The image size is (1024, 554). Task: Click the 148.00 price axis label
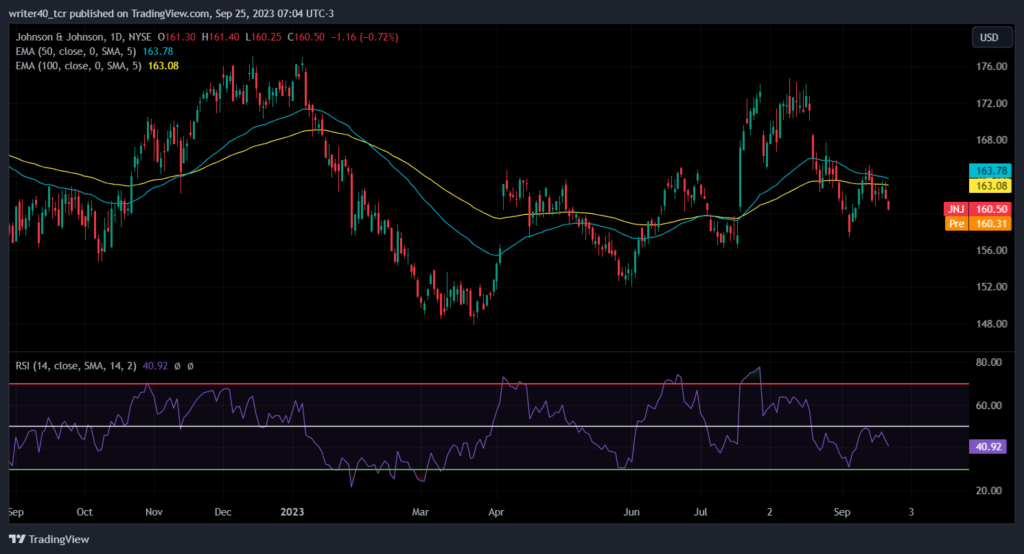coord(991,323)
